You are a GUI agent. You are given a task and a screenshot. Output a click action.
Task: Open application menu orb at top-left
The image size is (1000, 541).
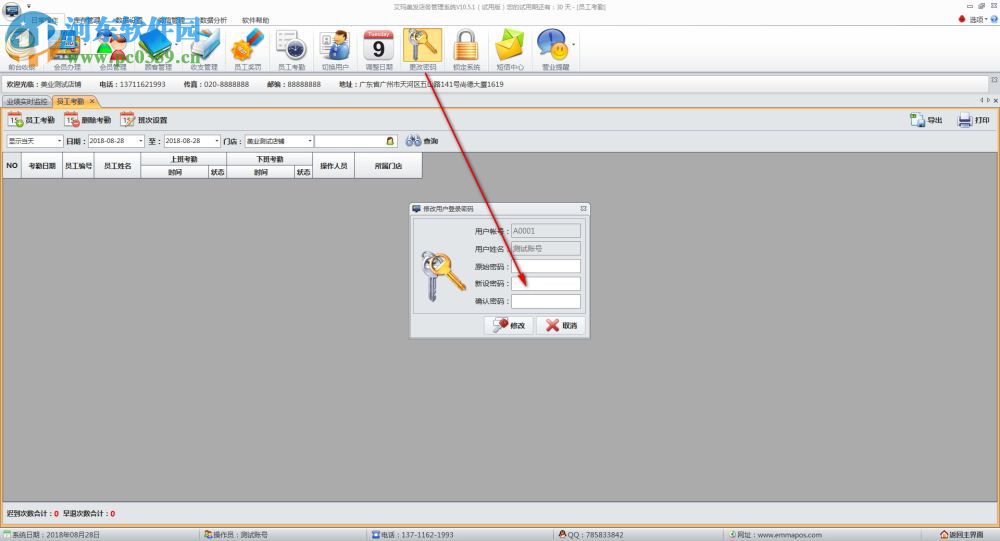[x=12, y=9]
